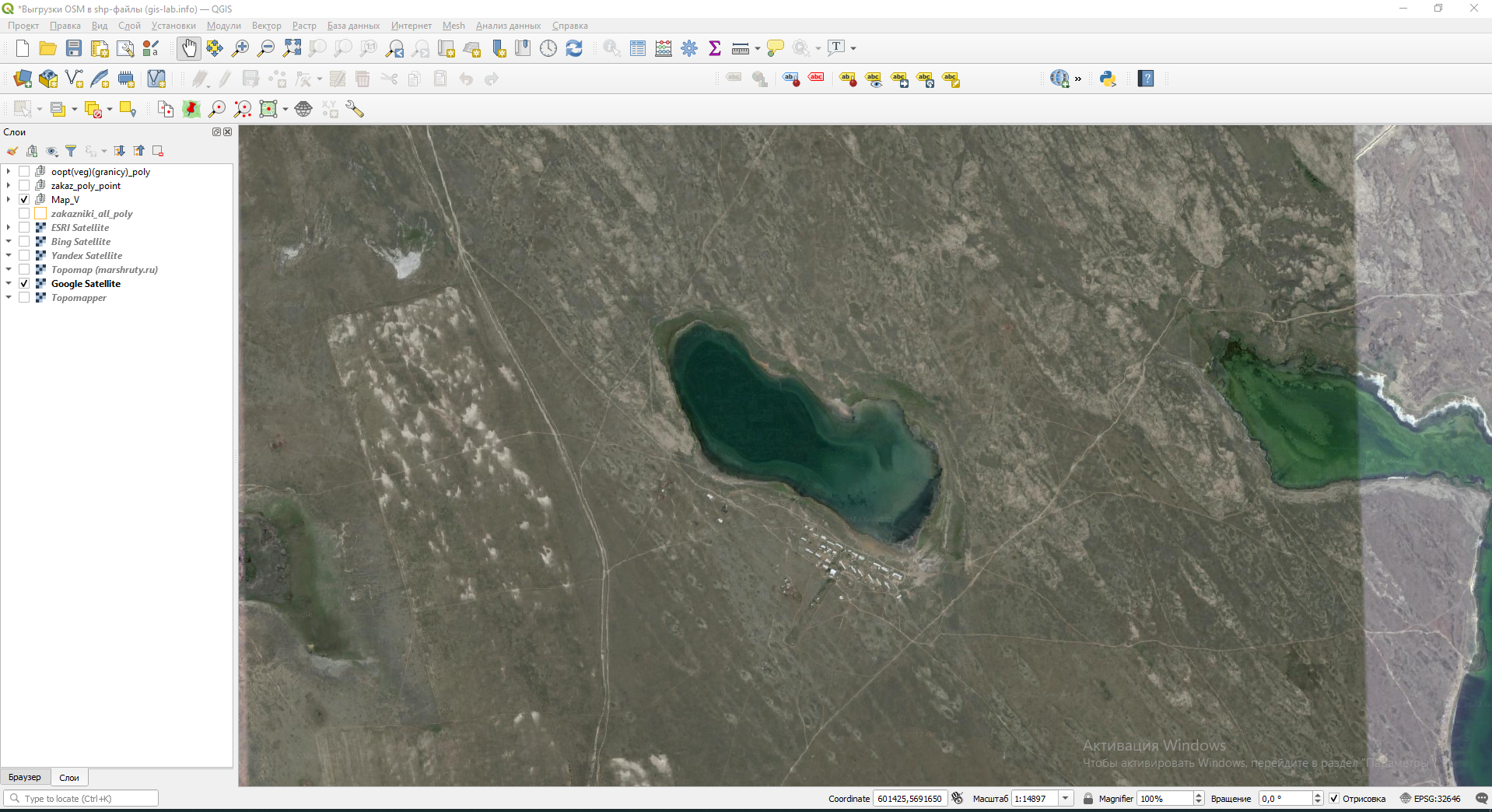Toggle visibility of zakaz_poly_point group
The width and height of the screenshot is (1492, 812).
(x=24, y=186)
